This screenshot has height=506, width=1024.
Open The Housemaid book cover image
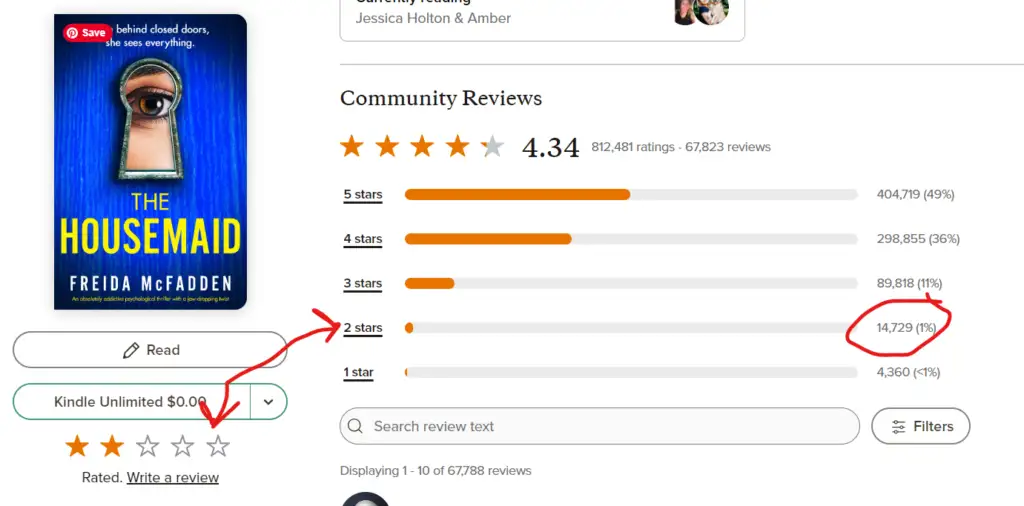[x=150, y=162]
